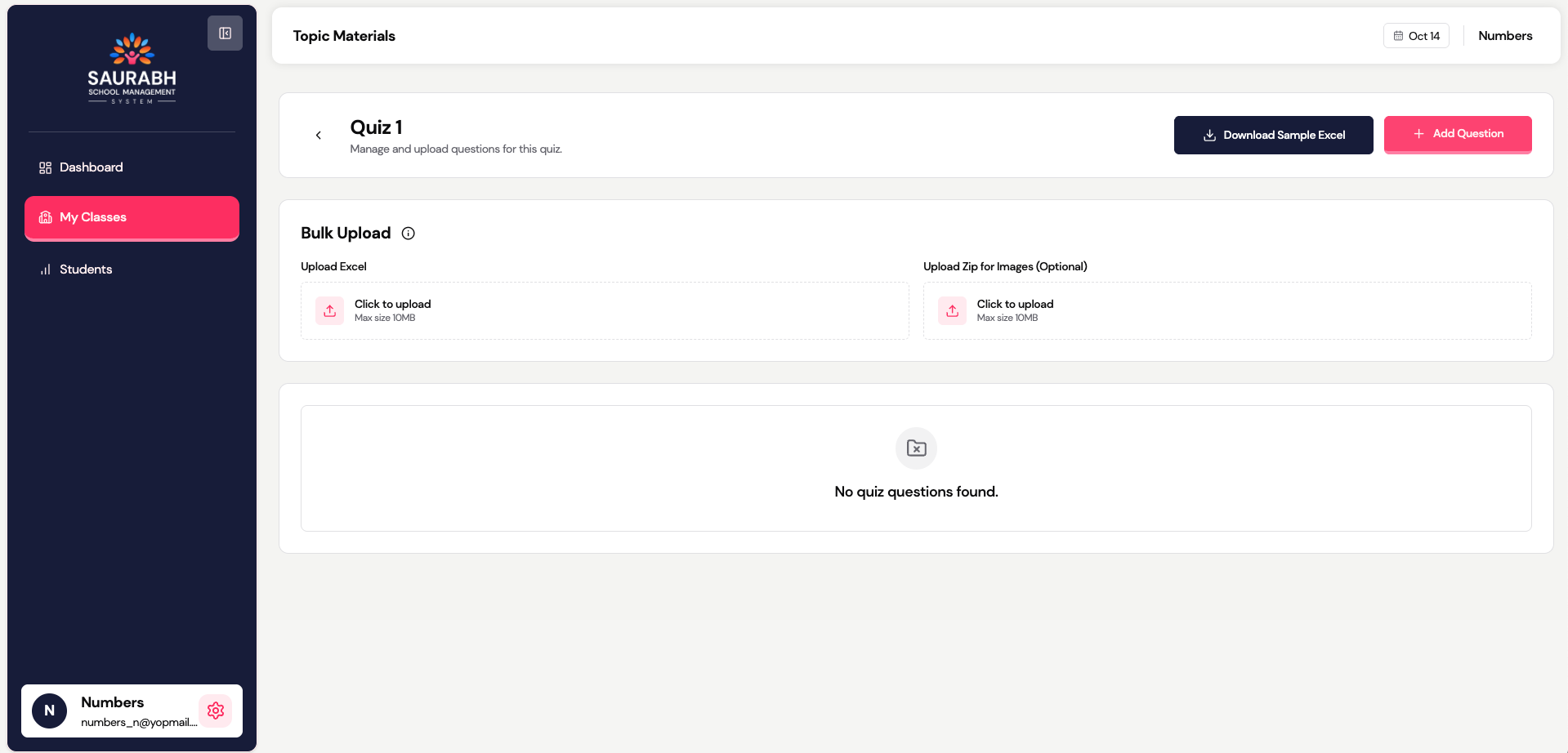Click the Dashboard grid icon
The width and height of the screenshot is (1568, 753).
click(46, 167)
